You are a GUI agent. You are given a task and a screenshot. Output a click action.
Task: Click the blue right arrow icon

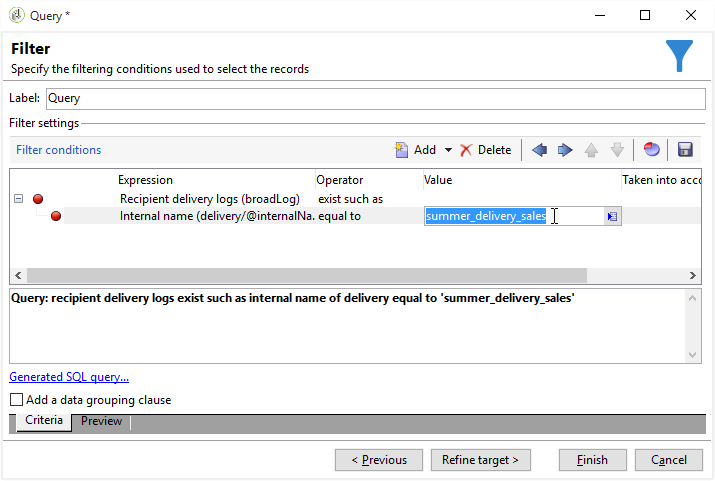click(565, 150)
